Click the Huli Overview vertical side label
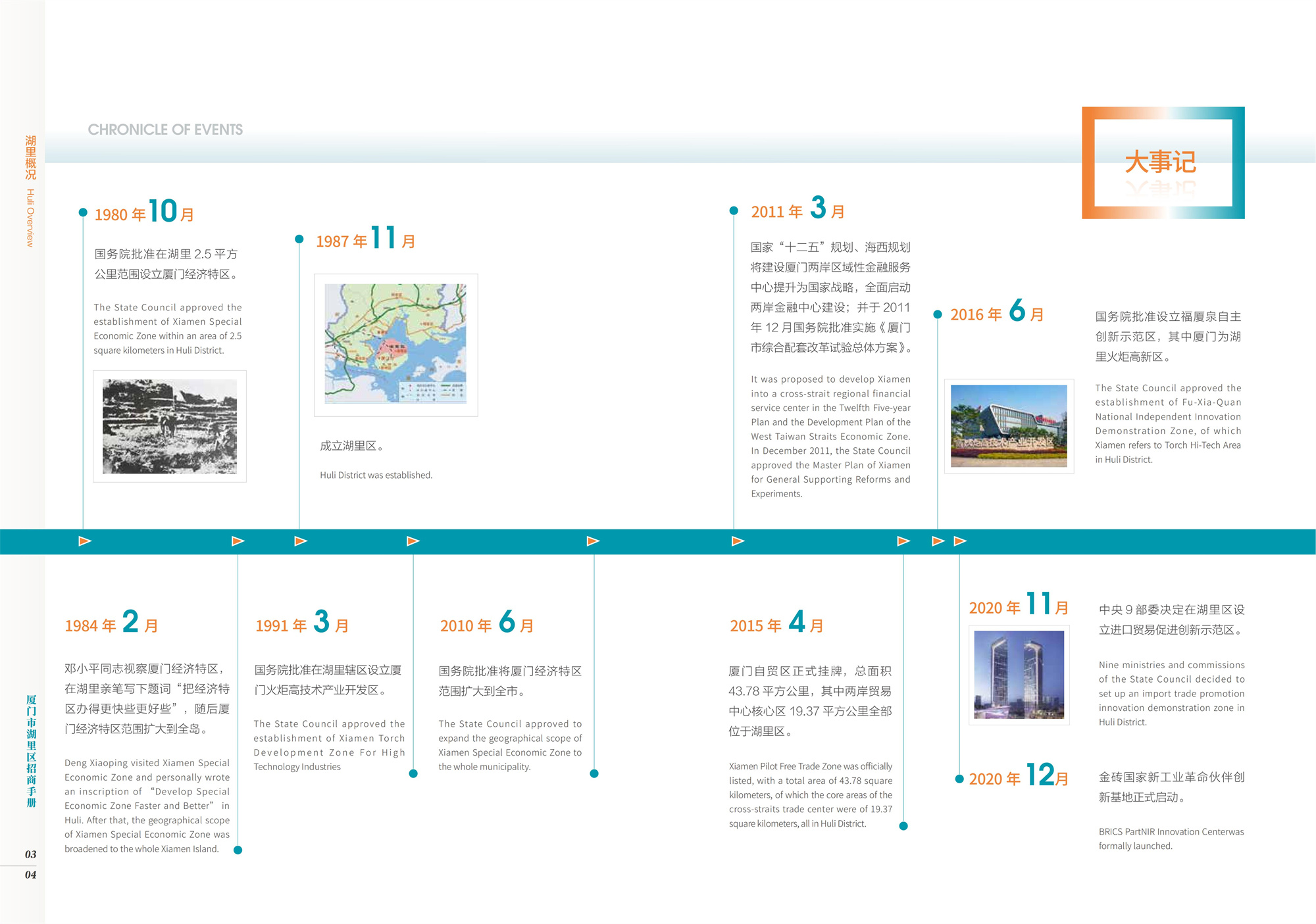The width and height of the screenshot is (1316, 924). tap(30, 218)
